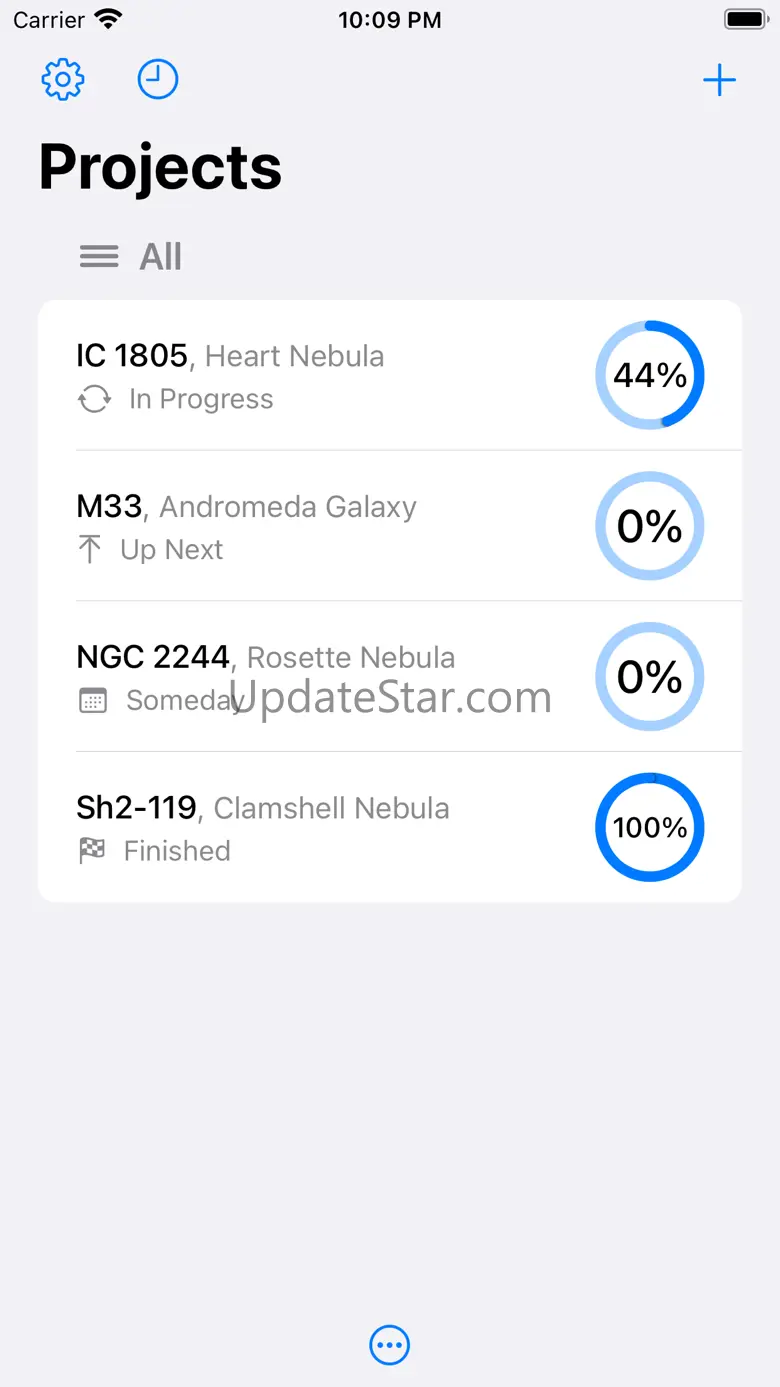Tap the 100% progress ring

[x=650, y=827]
